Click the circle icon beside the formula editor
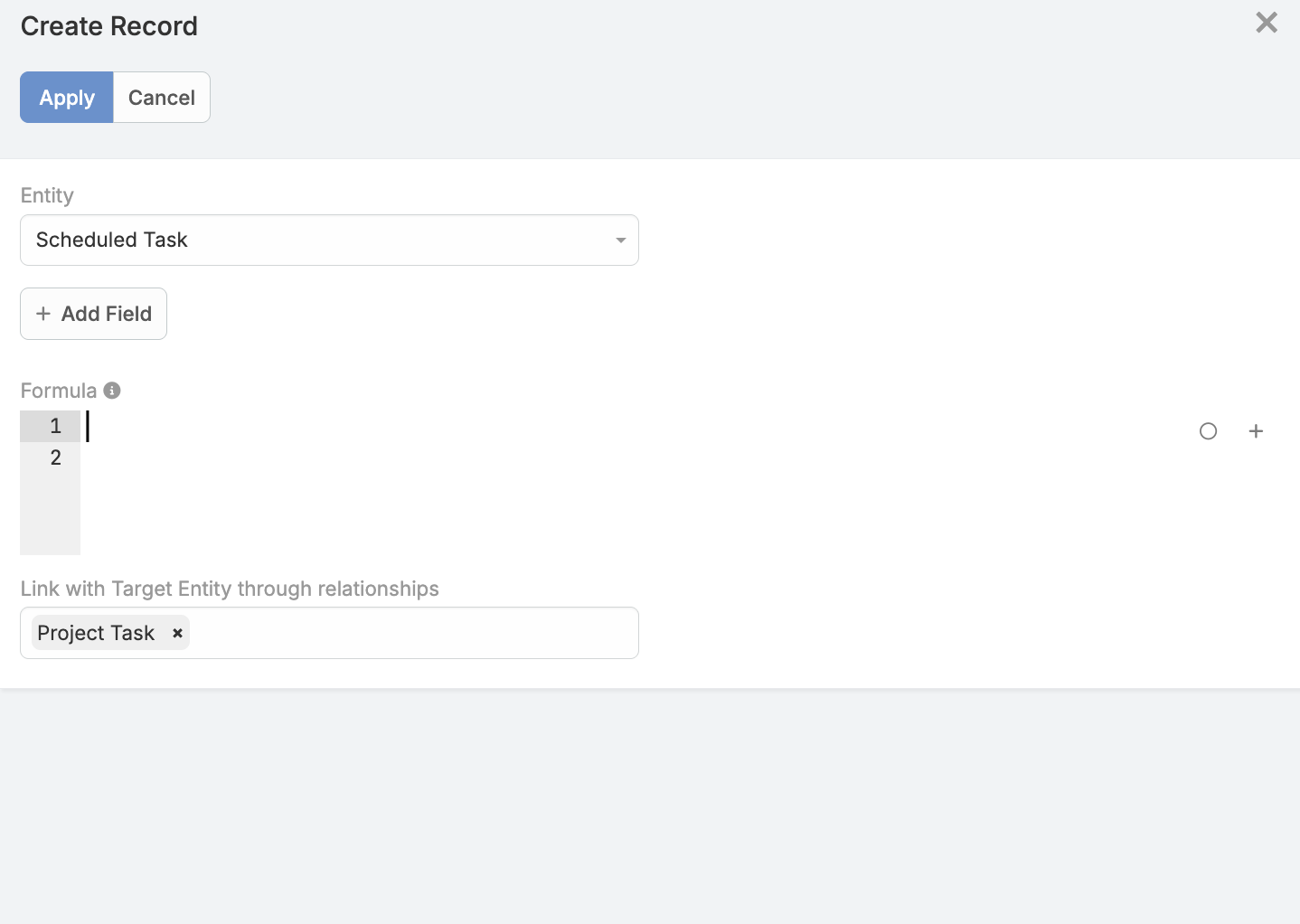Screen dimensions: 1300x924 coord(1208,431)
